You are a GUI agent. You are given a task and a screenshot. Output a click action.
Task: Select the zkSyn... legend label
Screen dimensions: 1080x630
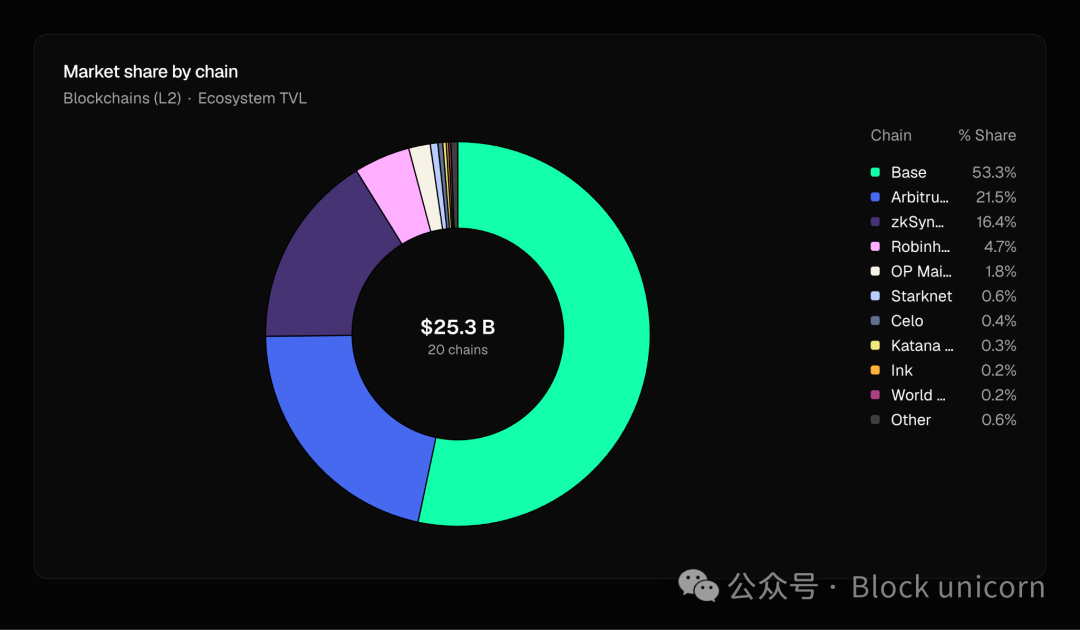[x=917, y=222]
